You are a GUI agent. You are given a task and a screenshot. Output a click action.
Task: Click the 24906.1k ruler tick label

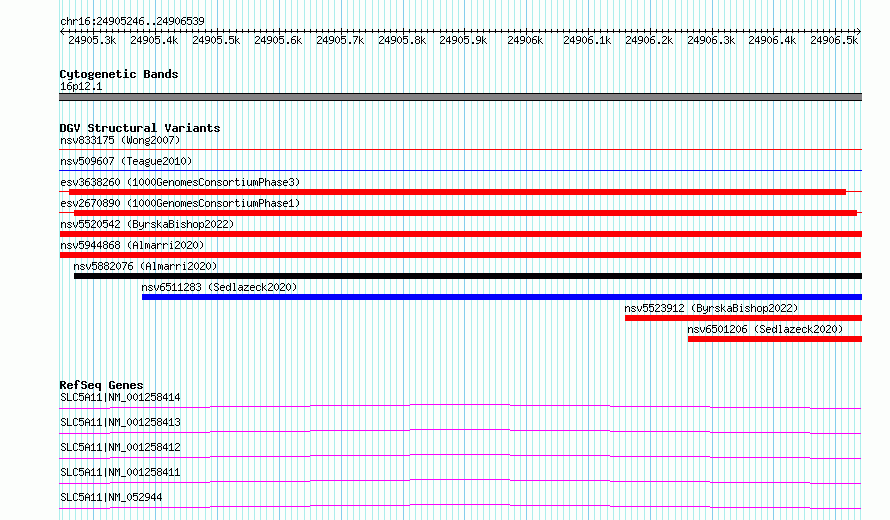point(587,40)
